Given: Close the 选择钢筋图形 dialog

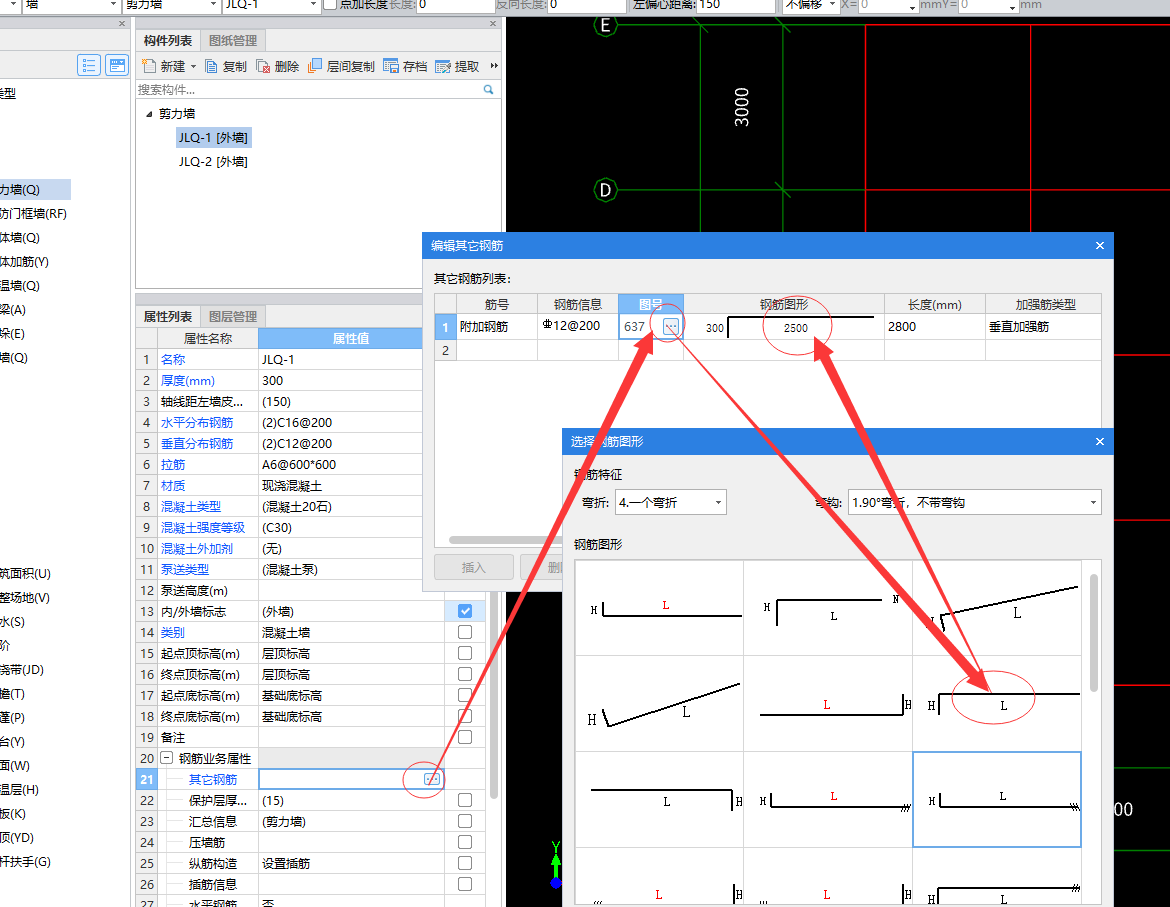Looking at the screenshot, I should 1099,442.
